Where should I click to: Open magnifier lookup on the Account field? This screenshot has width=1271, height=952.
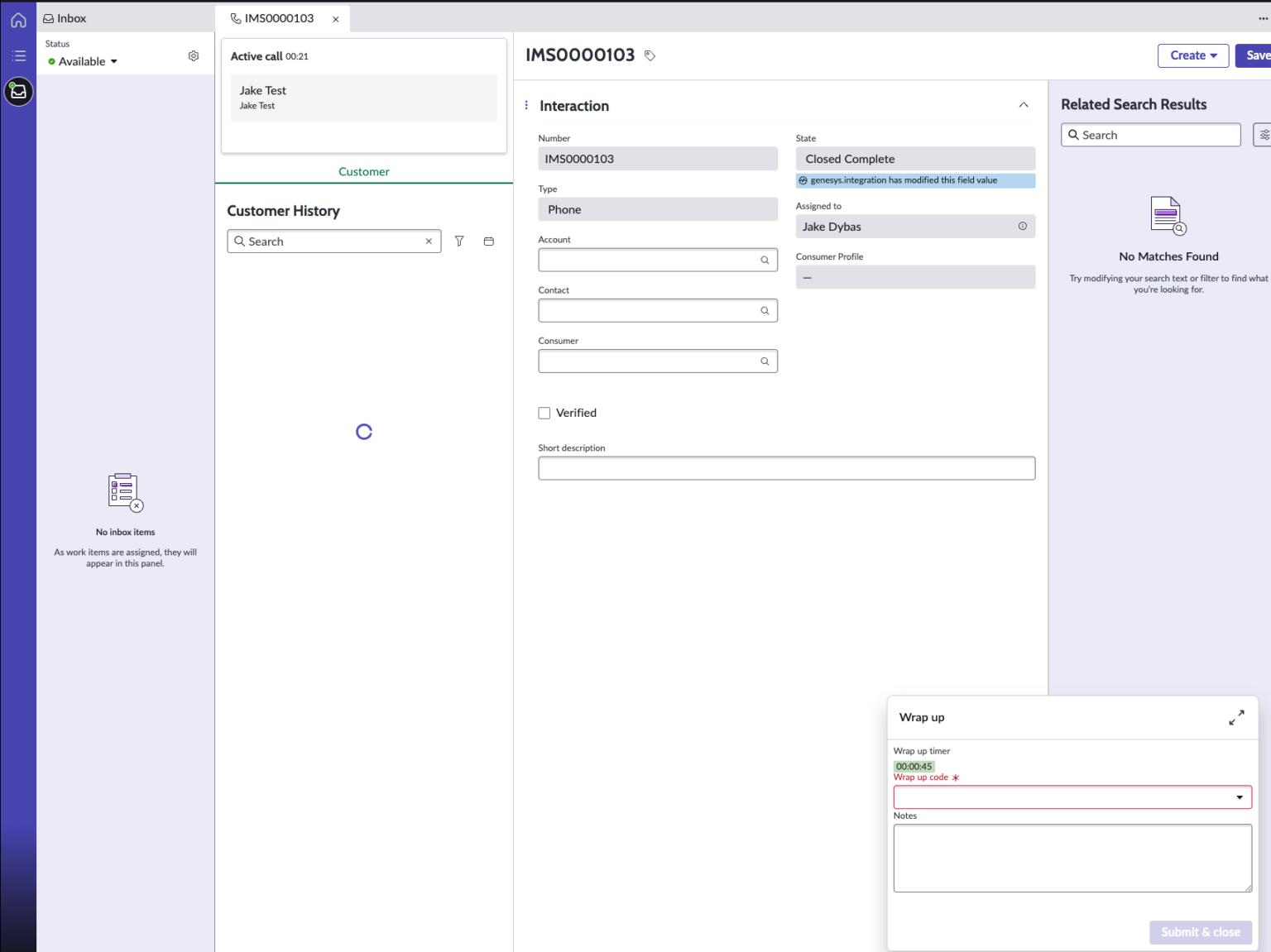[x=764, y=259]
